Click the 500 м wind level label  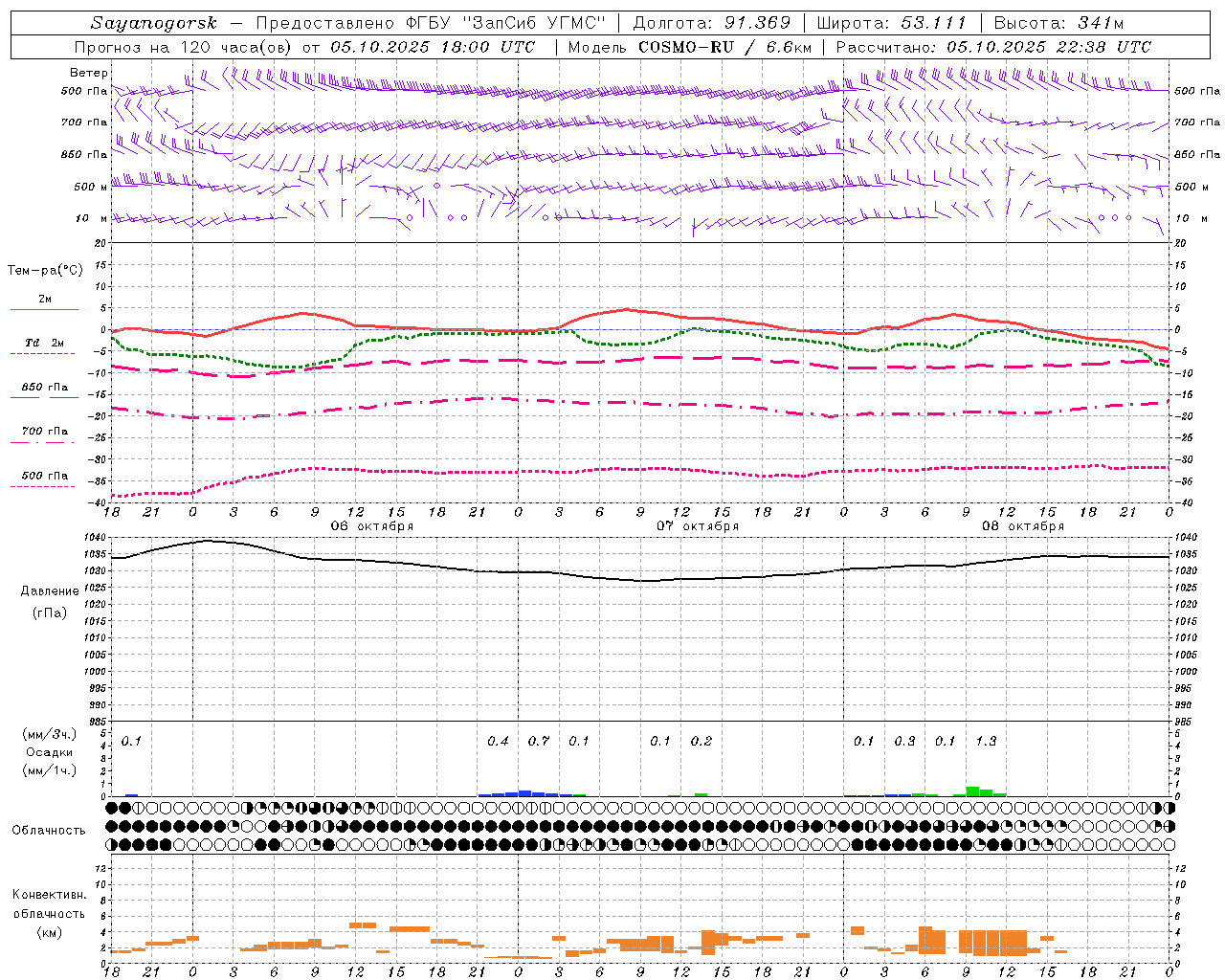[91, 187]
